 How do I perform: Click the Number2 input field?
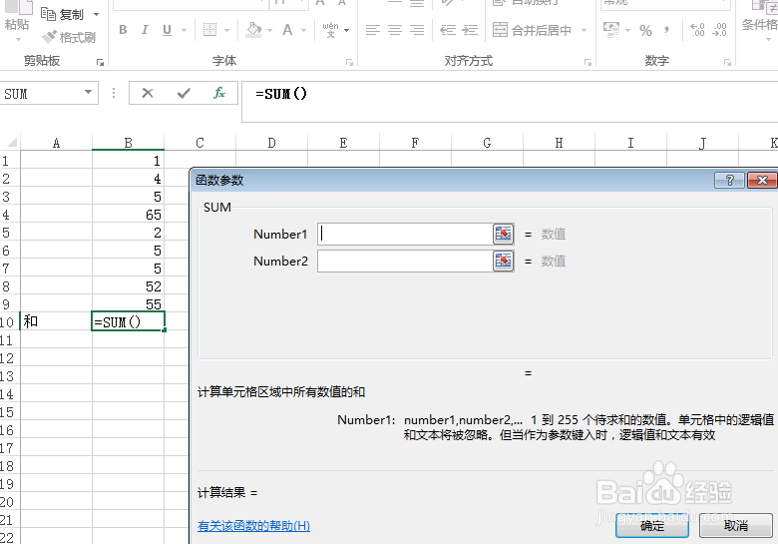405,261
